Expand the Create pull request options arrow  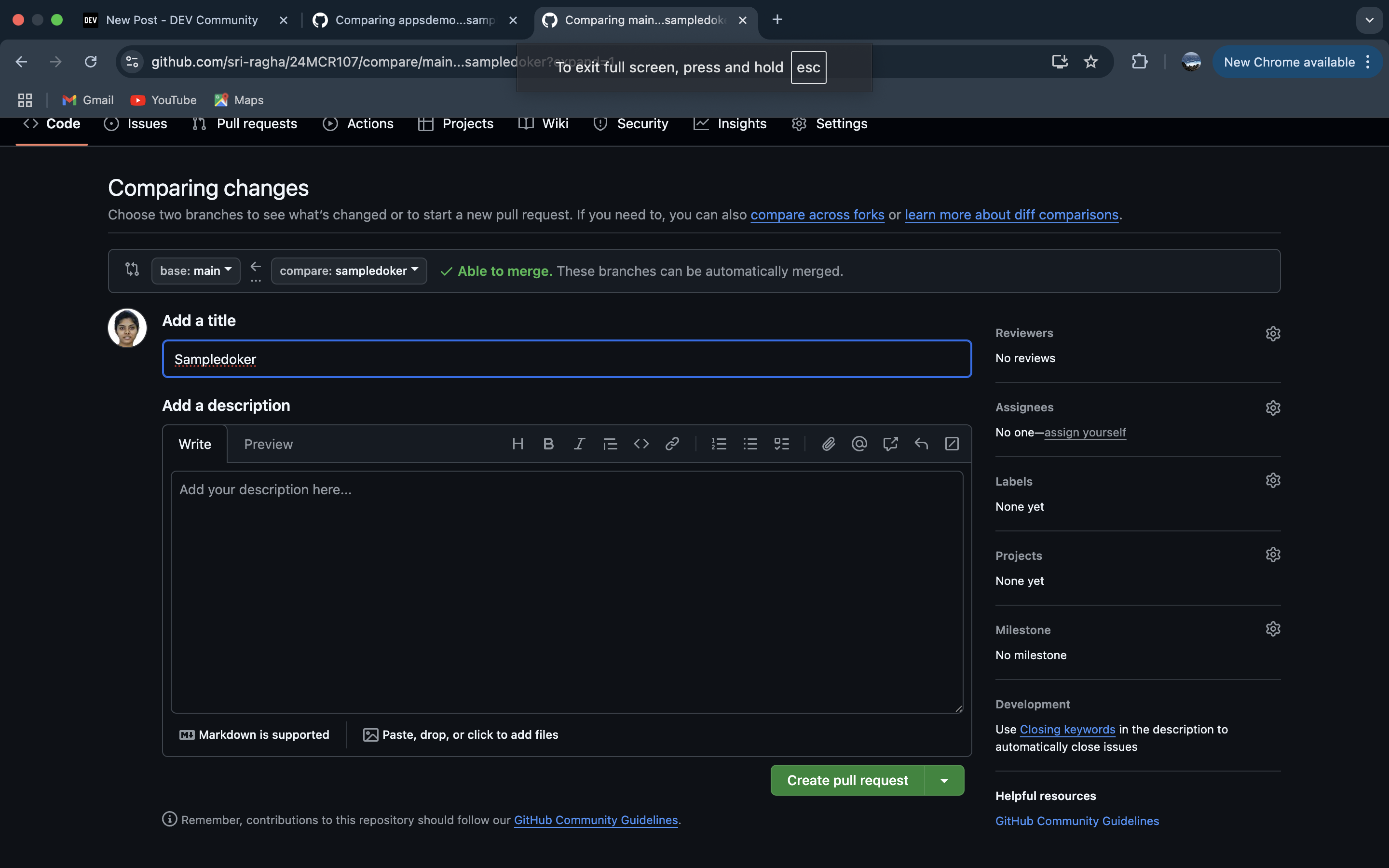[x=944, y=780]
